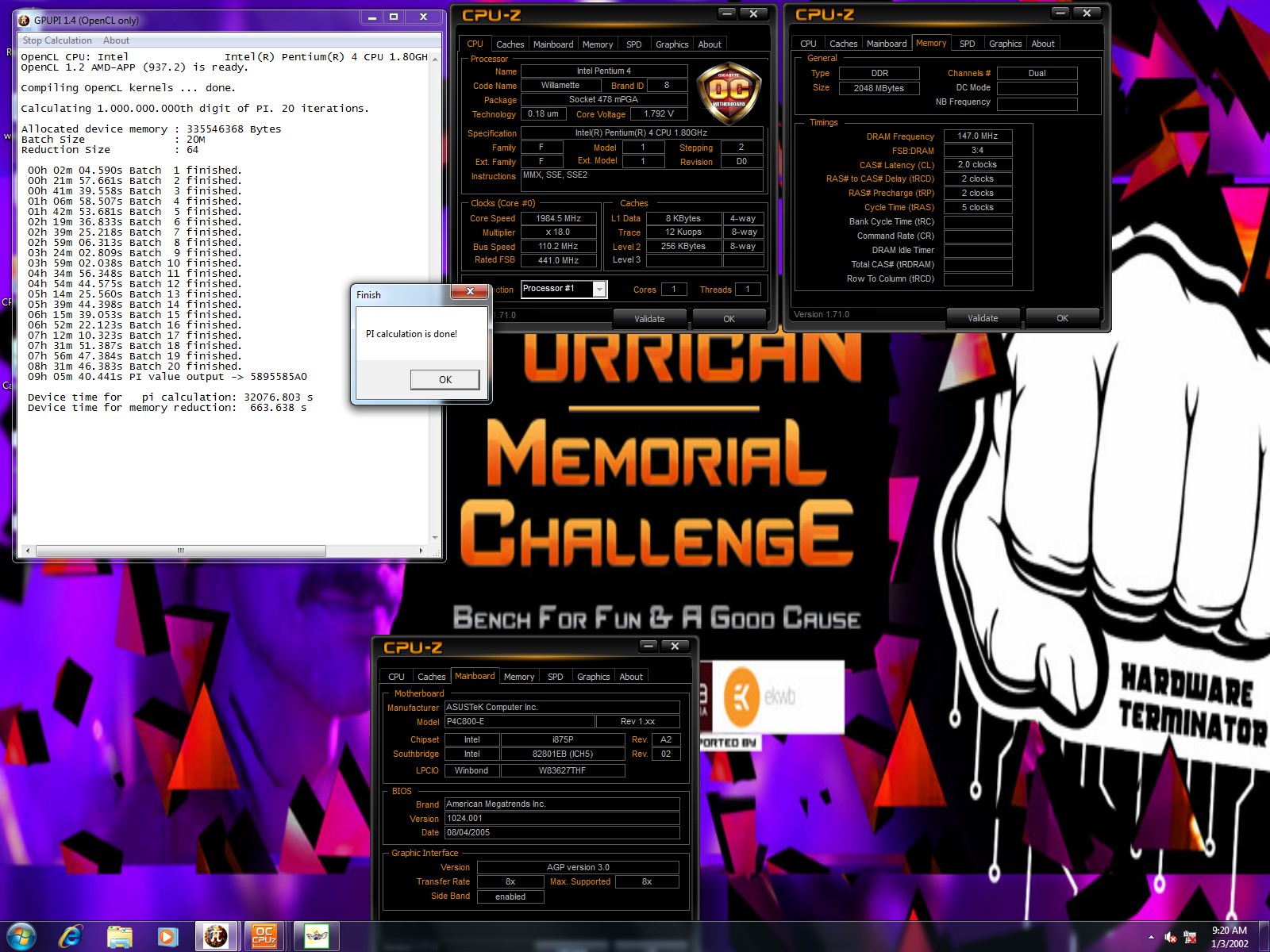Viewport: 1270px width, 952px height.
Task: Click the GPUPI title bar icon
Action: pos(24,20)
